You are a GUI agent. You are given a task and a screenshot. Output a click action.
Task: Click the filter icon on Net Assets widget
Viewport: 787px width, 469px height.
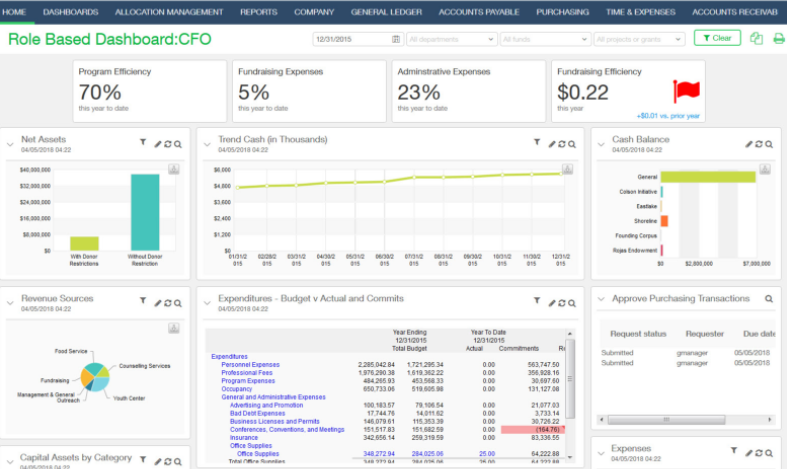(x=143, y=143)
